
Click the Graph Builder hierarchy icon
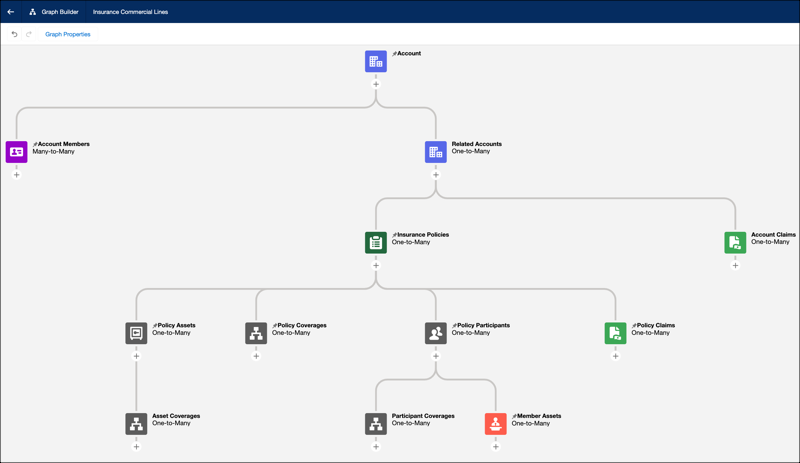(33, 12)
